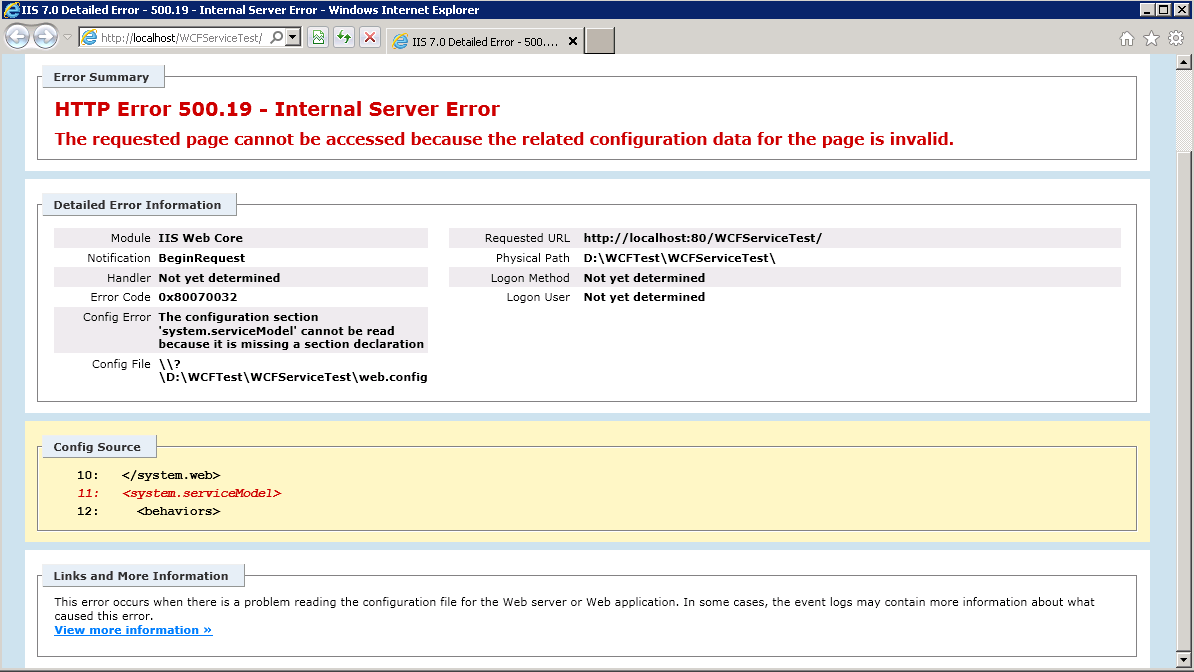Click the Config File web.config path
1194x672 pixels.
pos(293,370)
